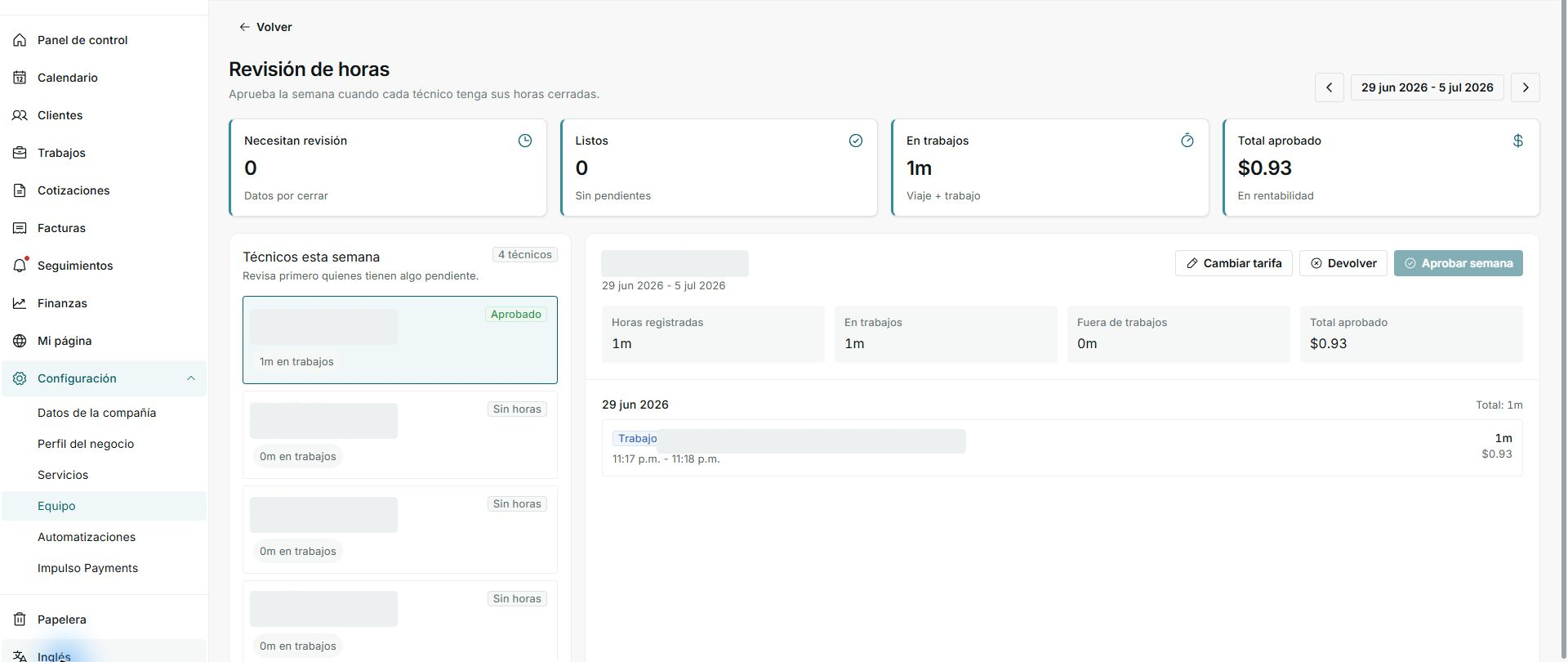Click the Clientes people icon
Image resolution: width=1568 pixels, height=662 pixels.
tap(20, 115)
